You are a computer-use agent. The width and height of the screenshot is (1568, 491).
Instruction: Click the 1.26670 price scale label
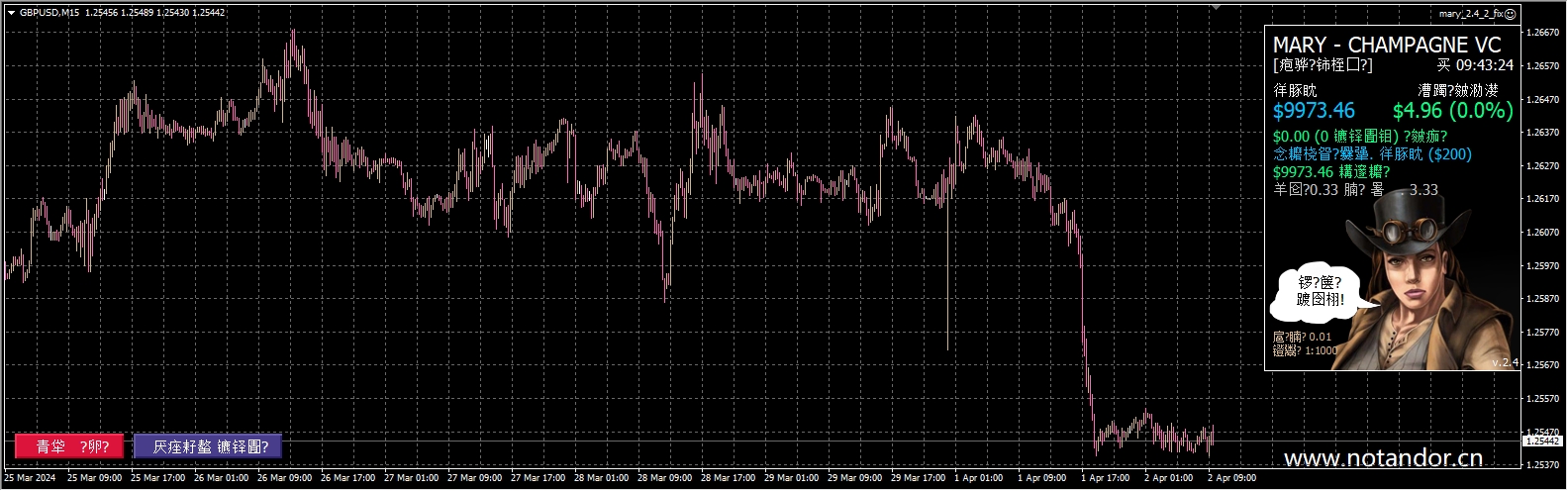1544,33
